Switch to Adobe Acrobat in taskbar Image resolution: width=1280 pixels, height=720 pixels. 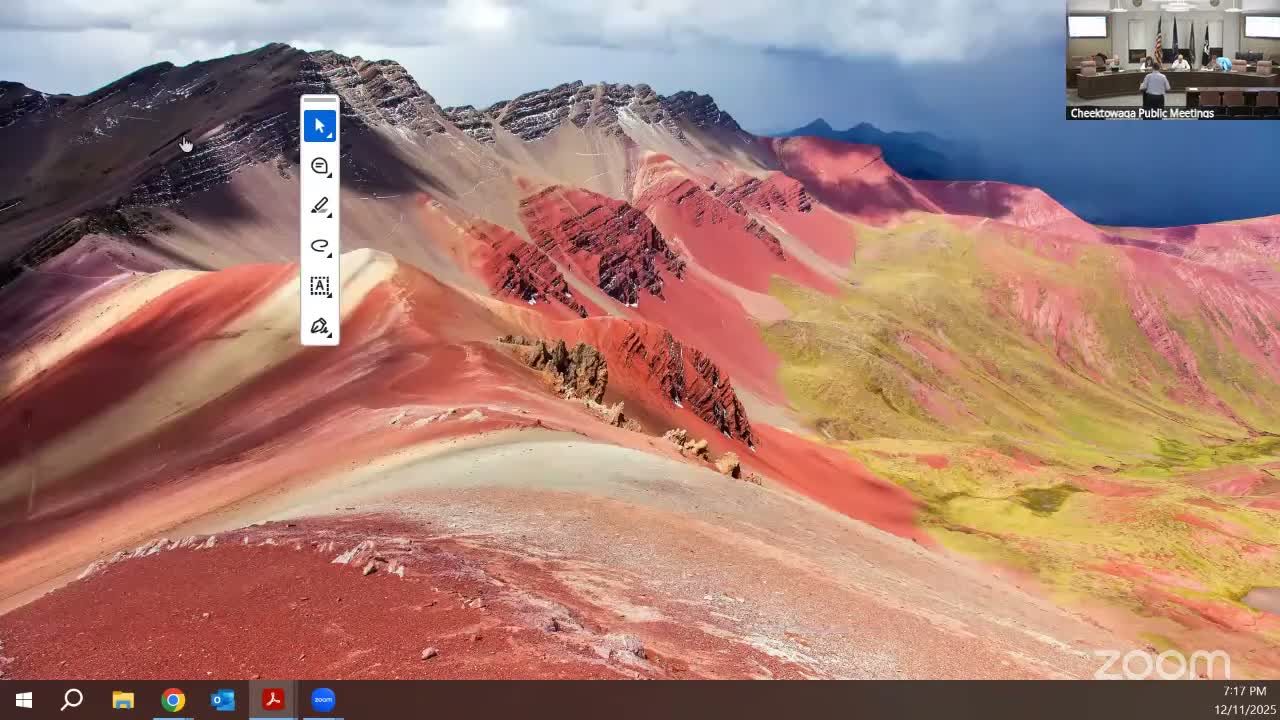click(x=273, y=700)
